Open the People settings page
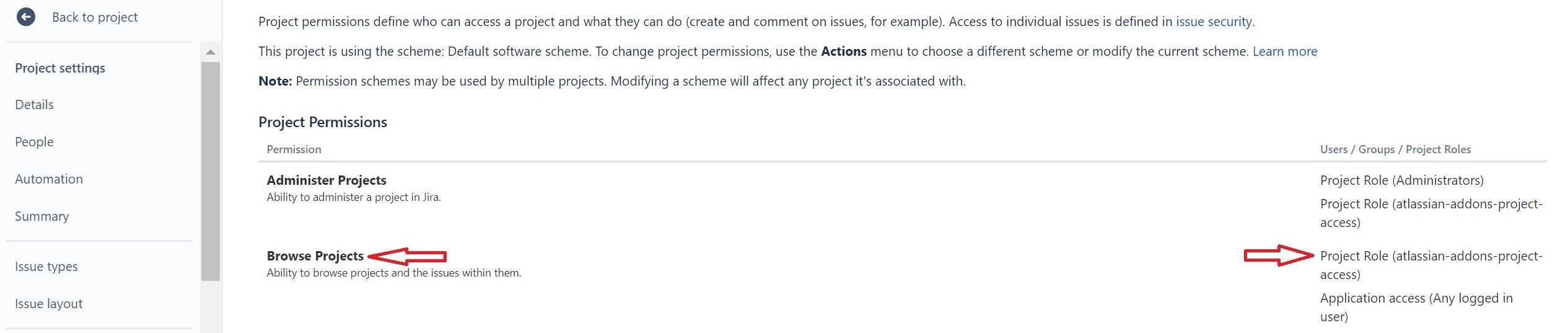1568x333 pixels. point(34,142)
